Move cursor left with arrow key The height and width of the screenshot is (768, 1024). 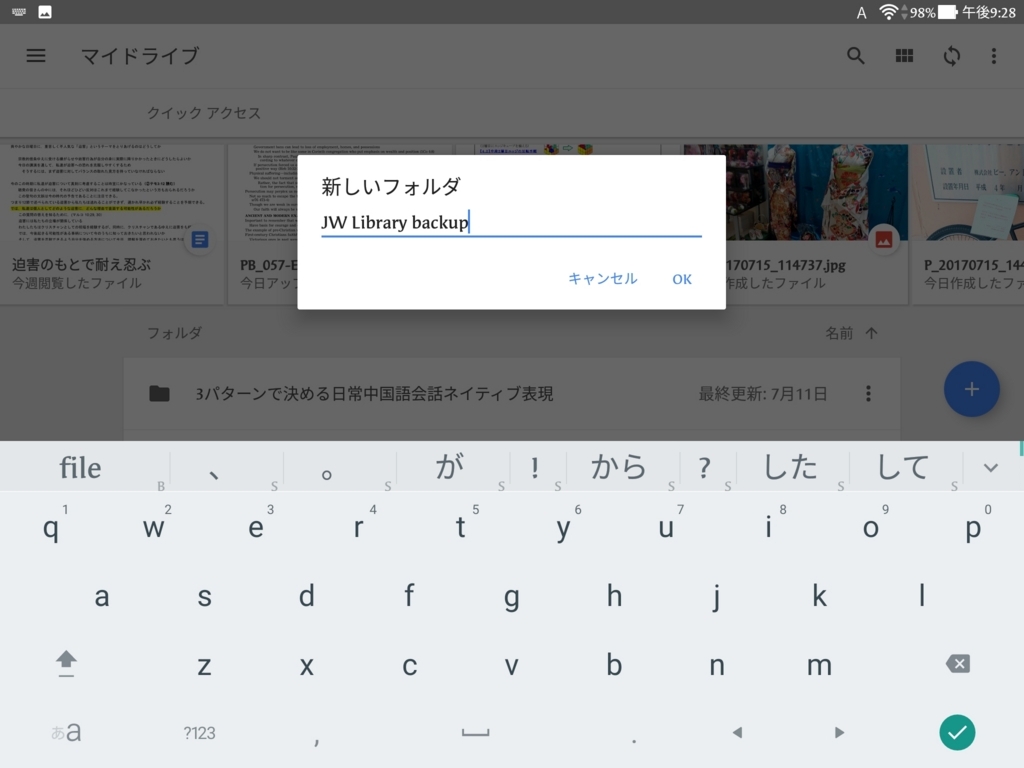737,733
